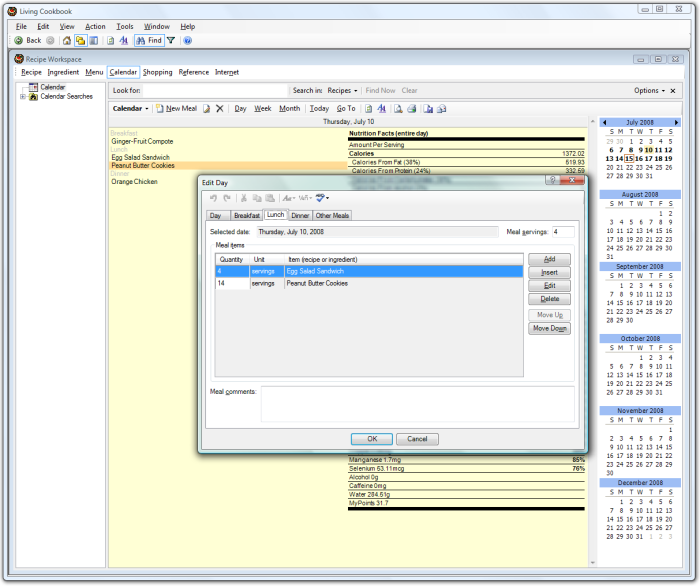This screenshot has height=586, width=700.
Task: Click the print preview icon
Action: 398,108
